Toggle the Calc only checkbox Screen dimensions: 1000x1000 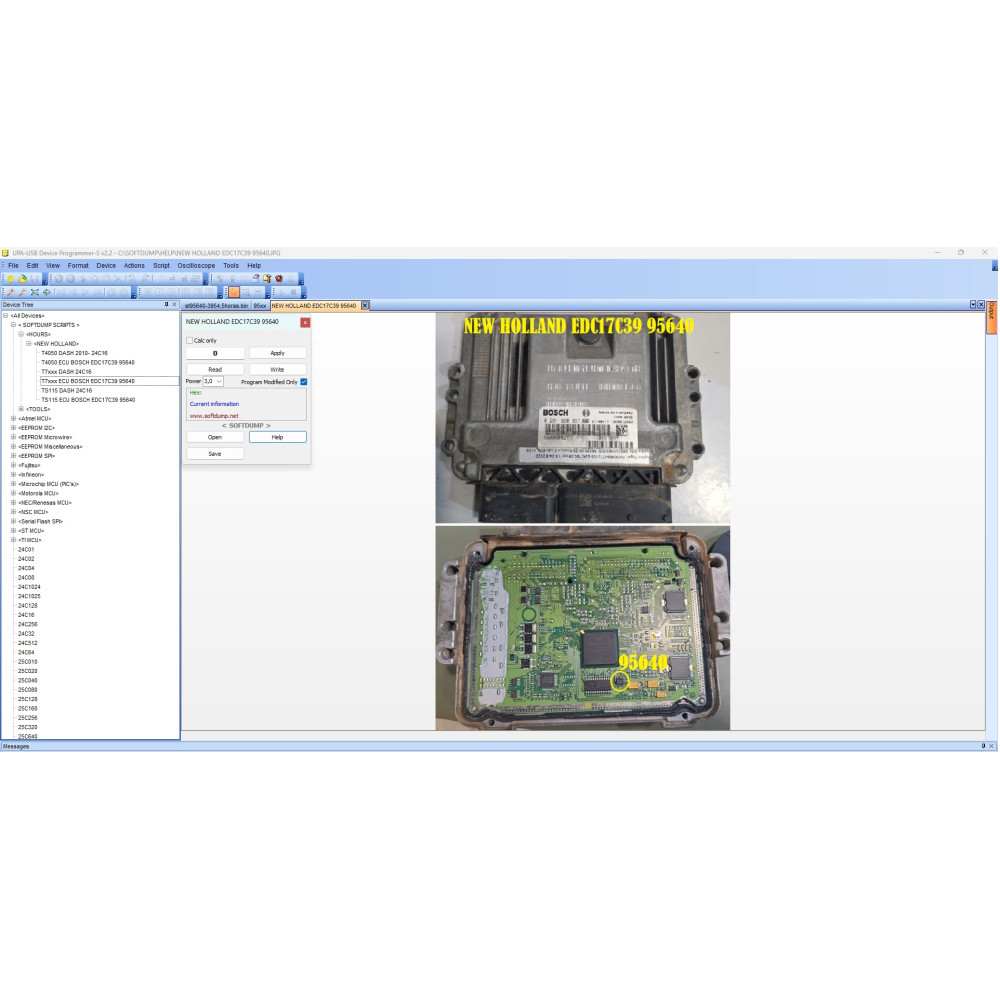[x=189, y=341]
